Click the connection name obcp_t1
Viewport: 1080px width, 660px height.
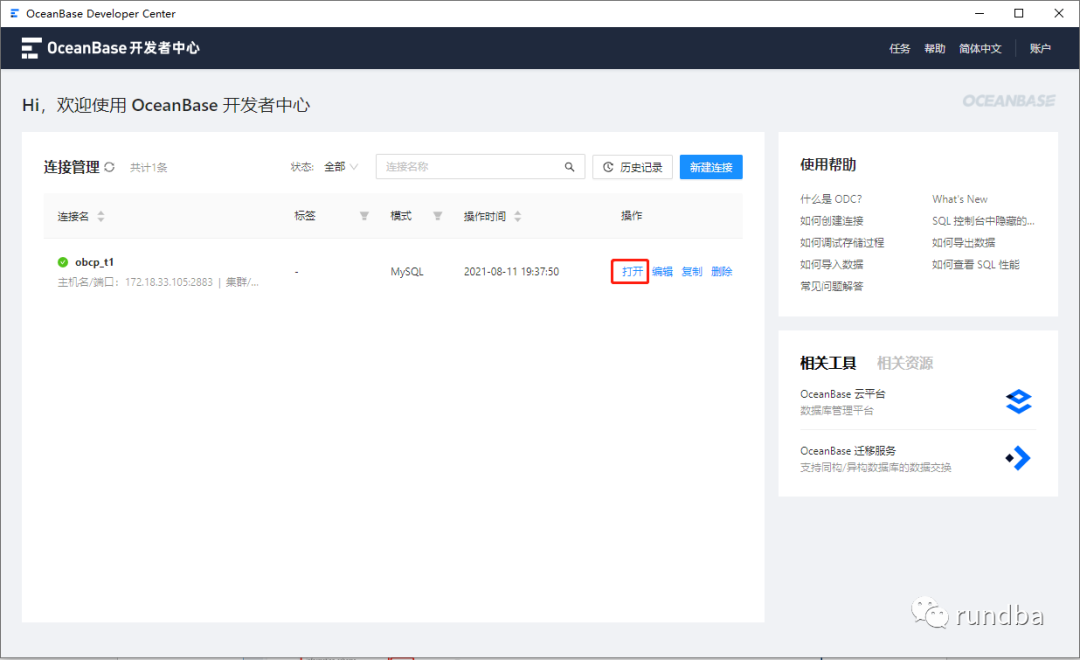pyautogui.click(x=94, y=262)
